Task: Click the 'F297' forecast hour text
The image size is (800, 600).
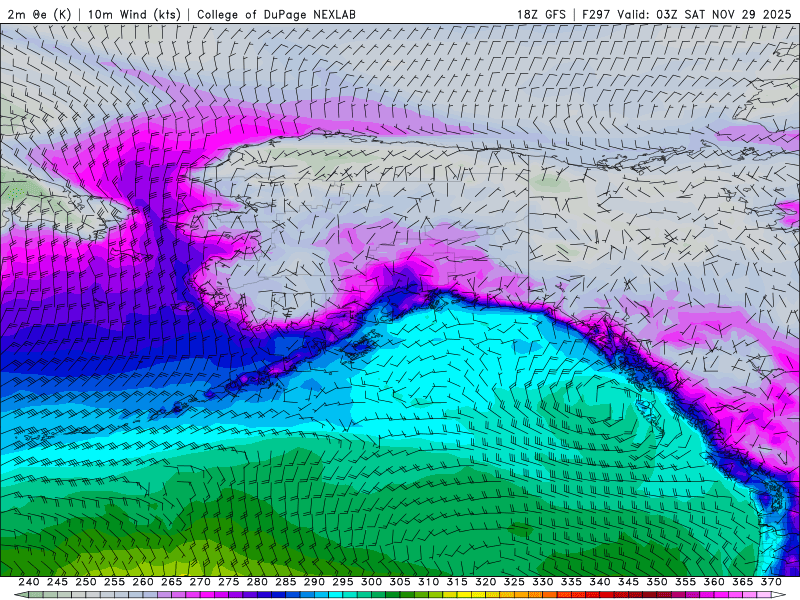Action: [596, 14]
